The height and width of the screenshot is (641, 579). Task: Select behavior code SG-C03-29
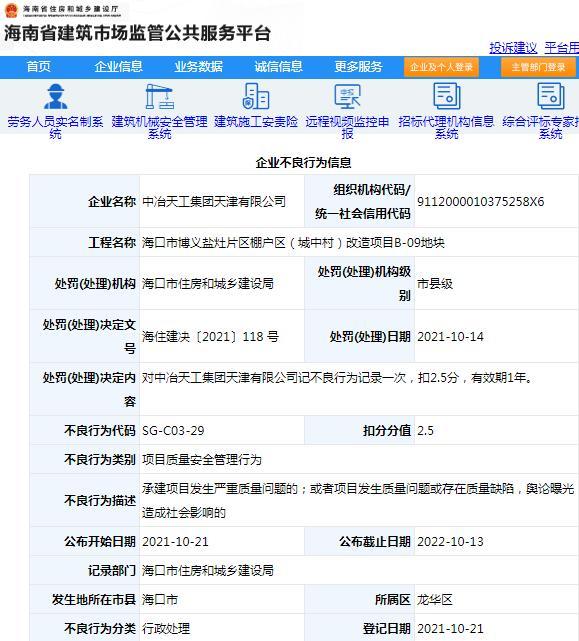point(173,431)
